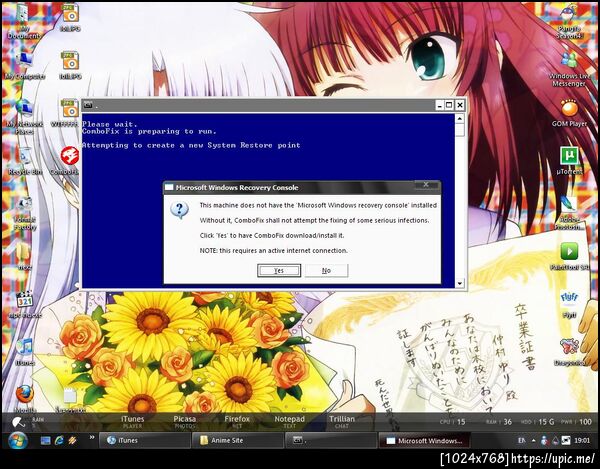Click the tray icon right of the Messenger icon
The width and height of the screenshot is (600, 469).
[x=555, y=441]
